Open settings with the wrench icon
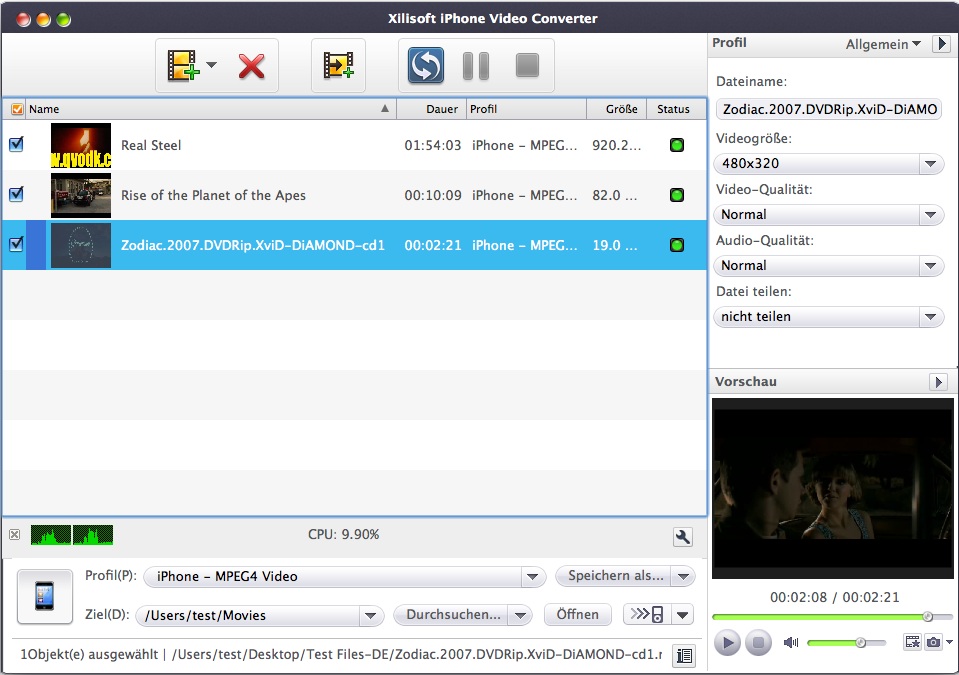Screen dimensions: 959x675 coord(683,537)
